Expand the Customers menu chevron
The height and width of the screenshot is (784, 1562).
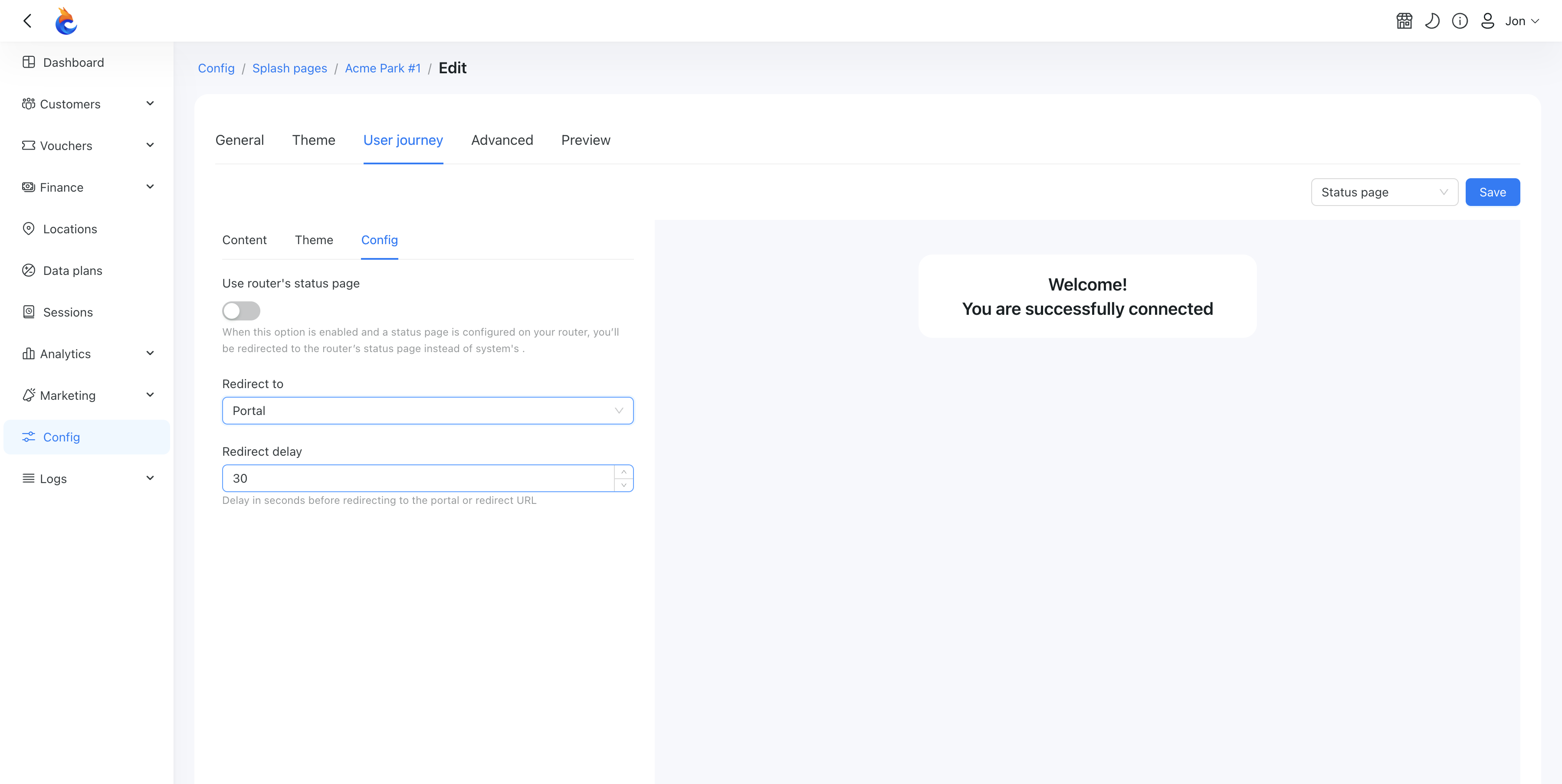(x=151, y=104)
